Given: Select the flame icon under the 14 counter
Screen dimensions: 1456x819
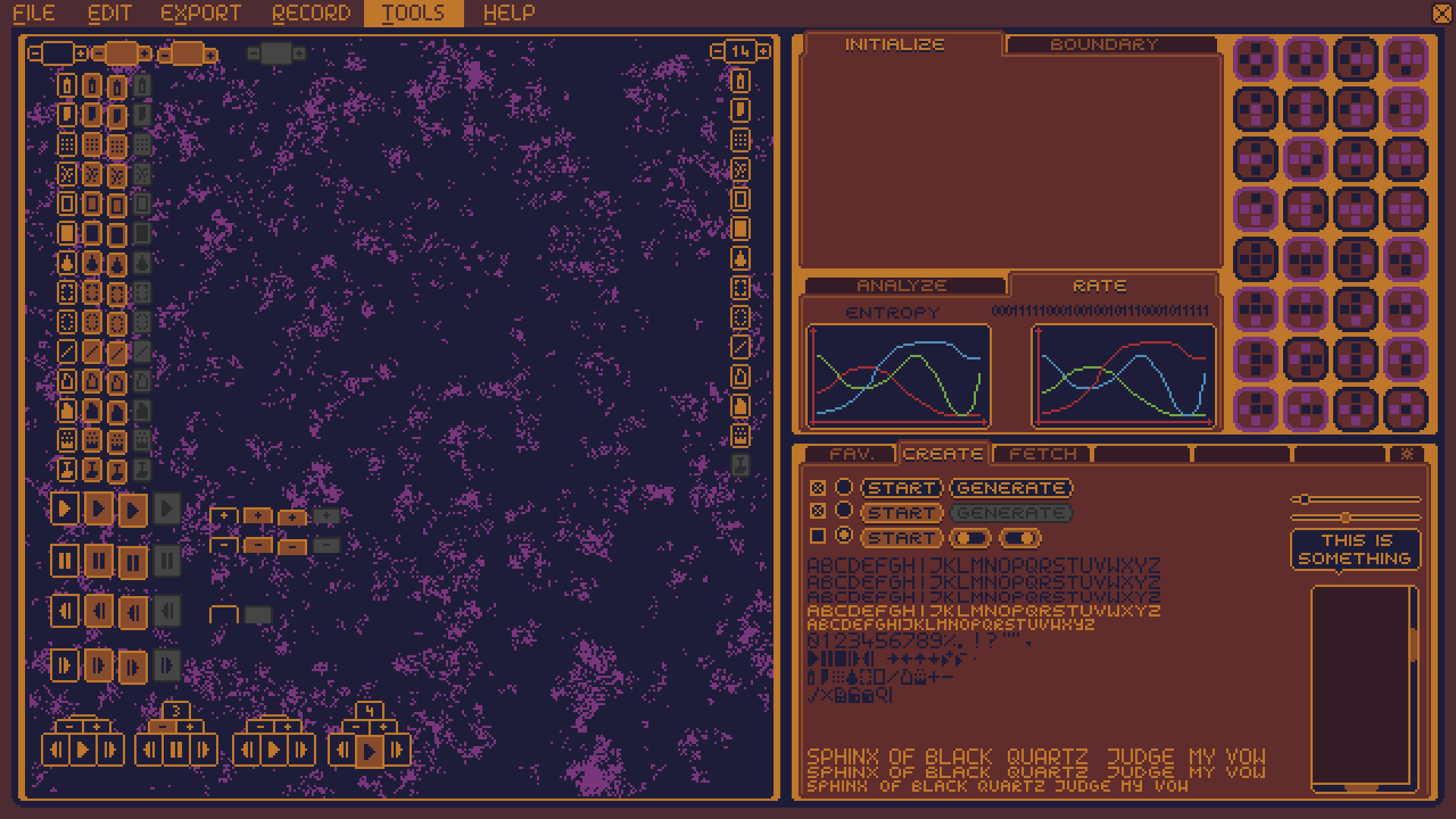Looking at the screenshot, I should click(740, 259).
